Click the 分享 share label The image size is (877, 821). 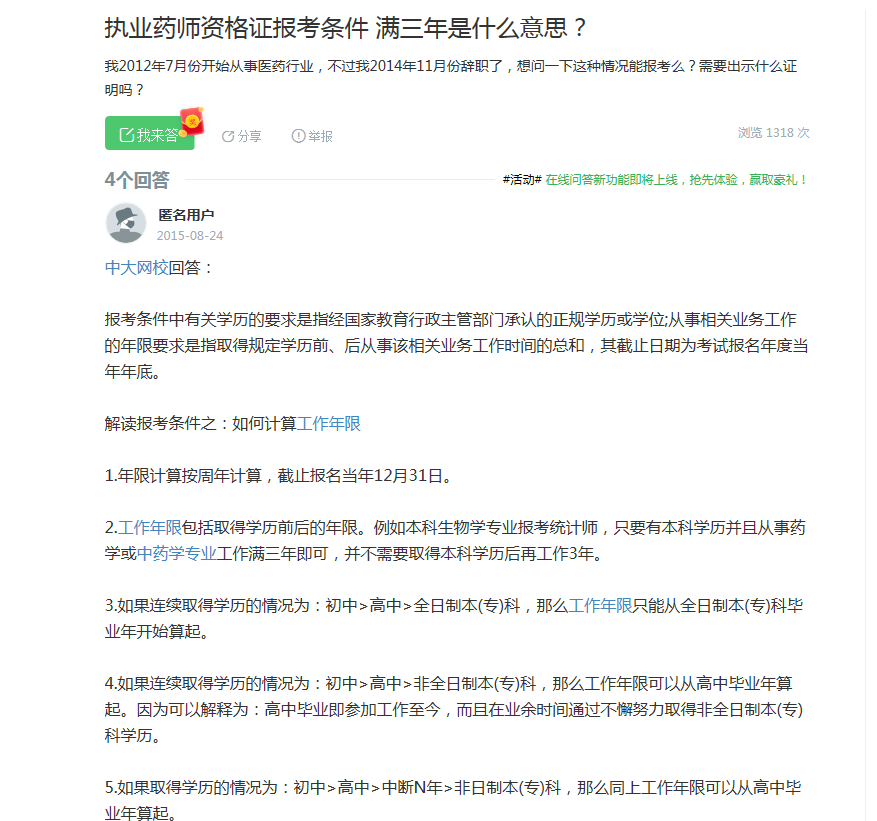click(x=249, y=136)
